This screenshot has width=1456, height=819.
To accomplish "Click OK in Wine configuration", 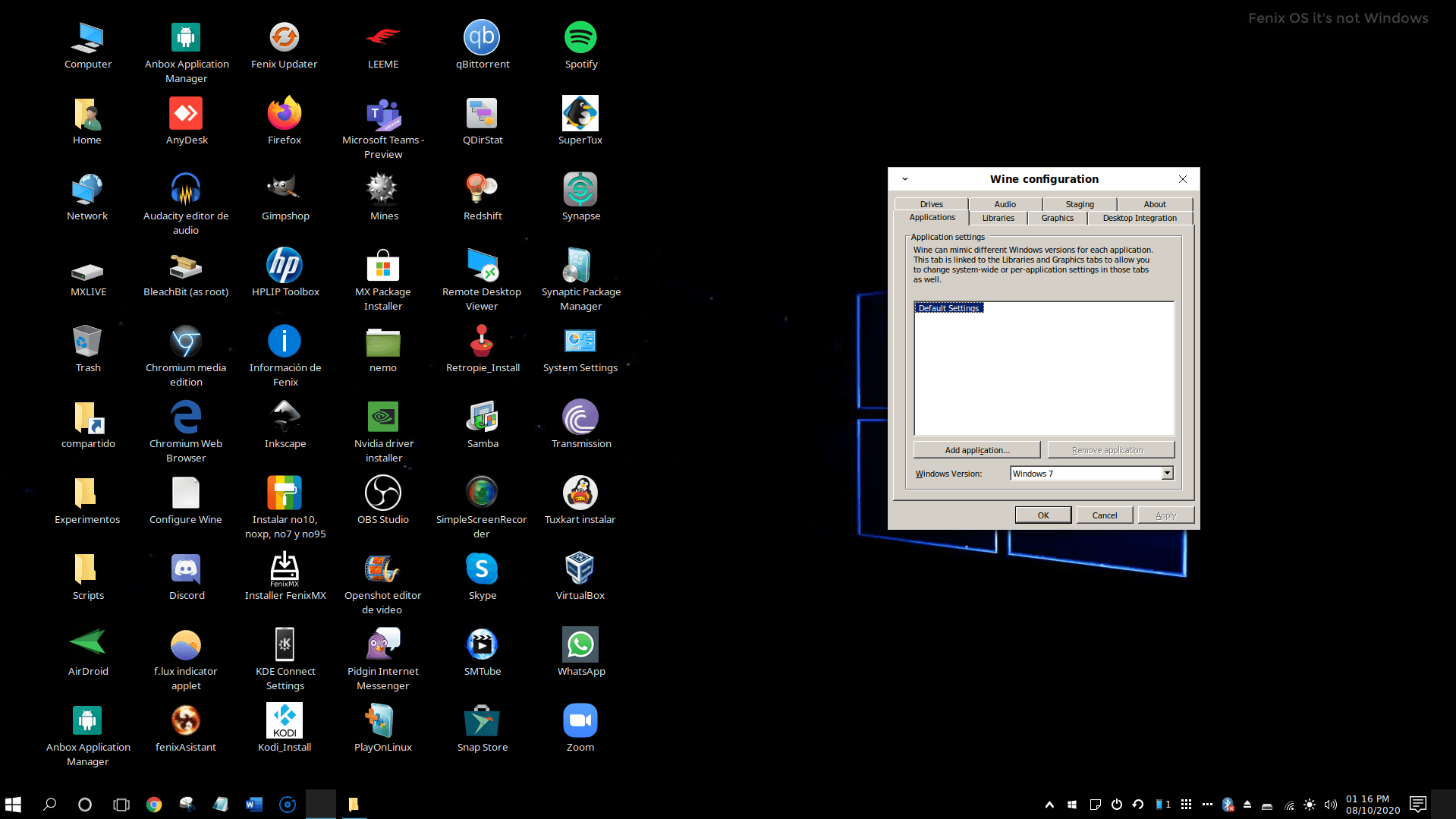I will (x=1043, y=515).
